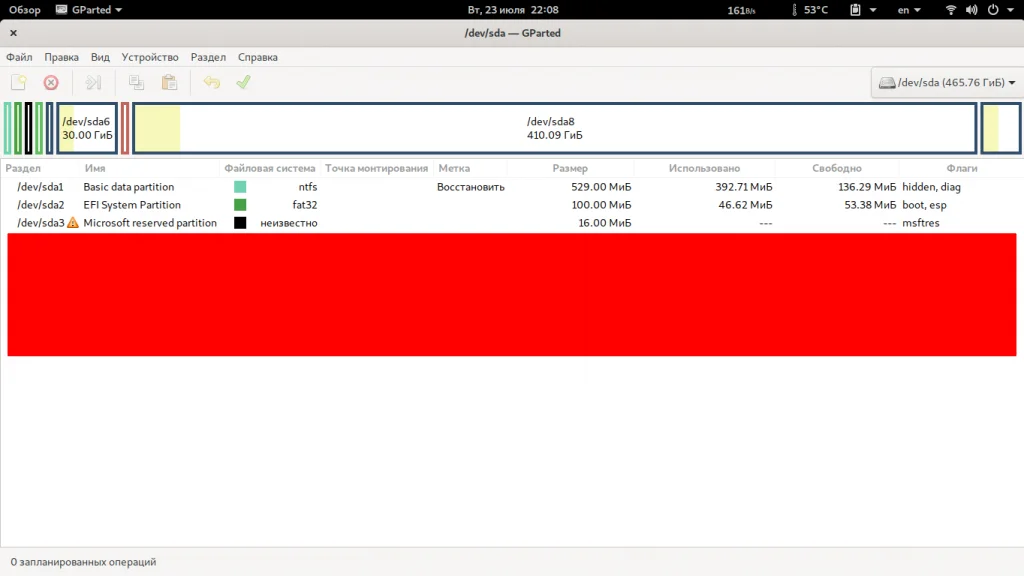The image size is (1024, 576).
Task: Open the date and time Вт, 23 июля 22:08
Action: tap(513, 10)
